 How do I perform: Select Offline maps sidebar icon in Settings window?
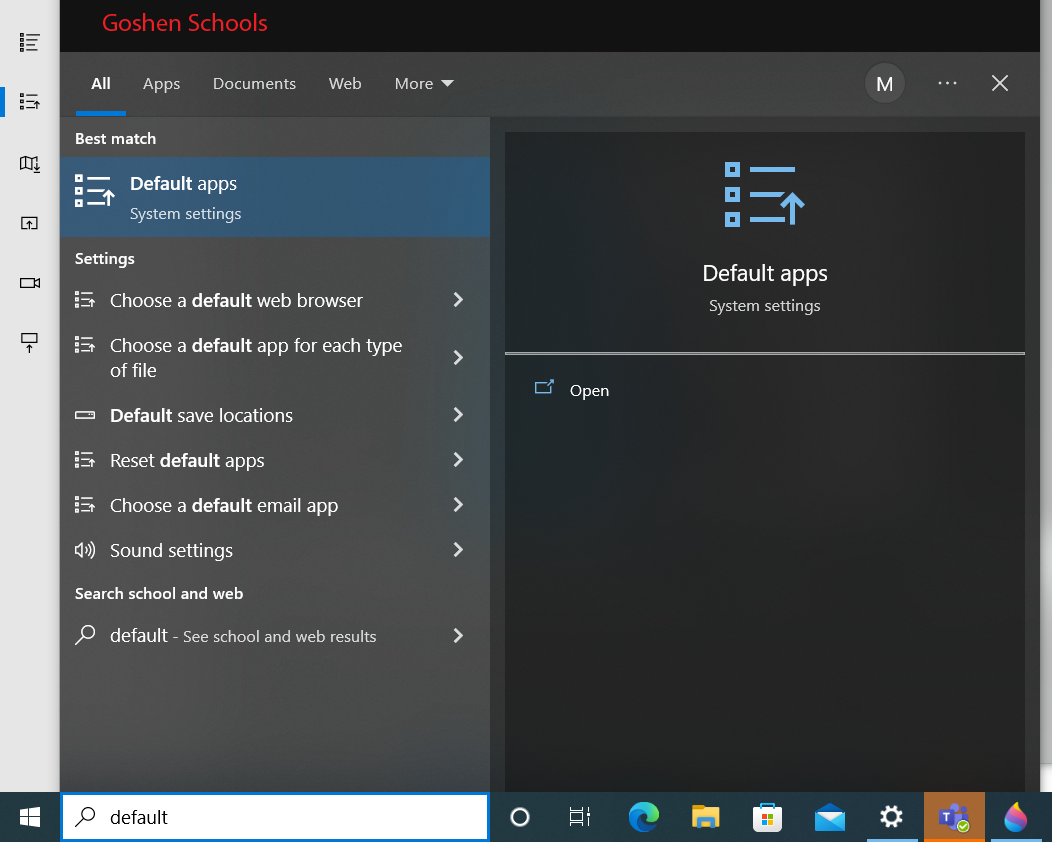coord(30,163)
